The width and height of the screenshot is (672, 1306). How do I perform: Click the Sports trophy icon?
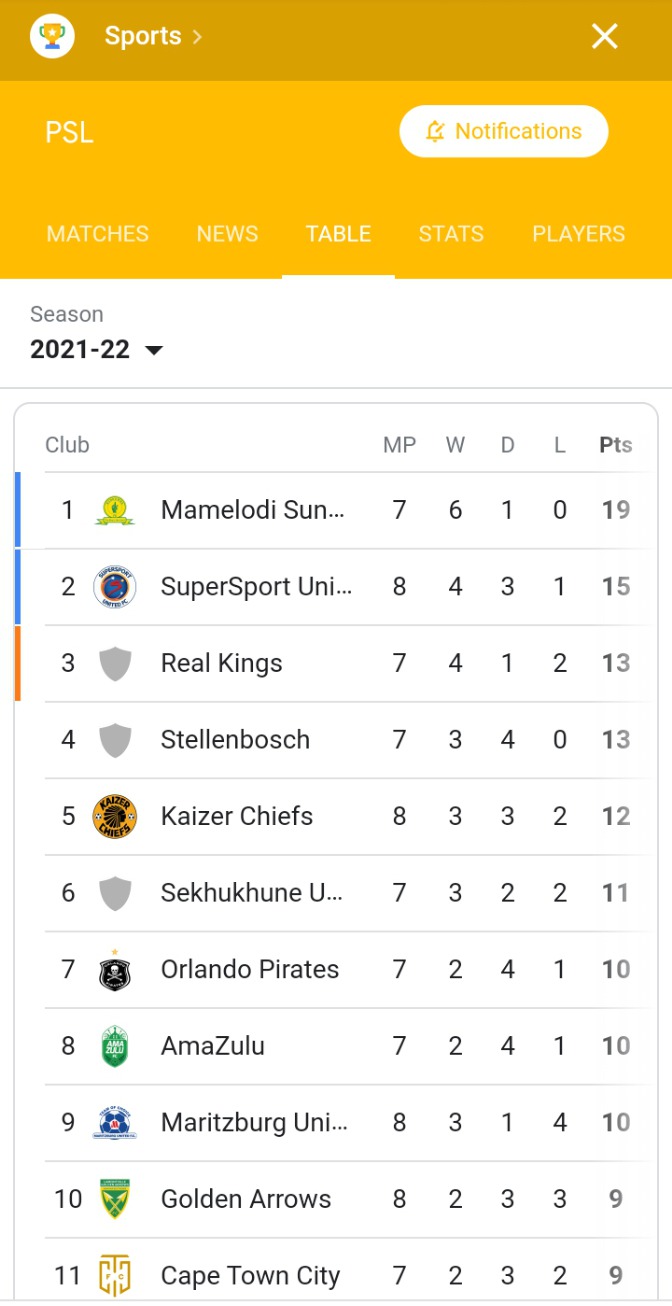[52, 37]
